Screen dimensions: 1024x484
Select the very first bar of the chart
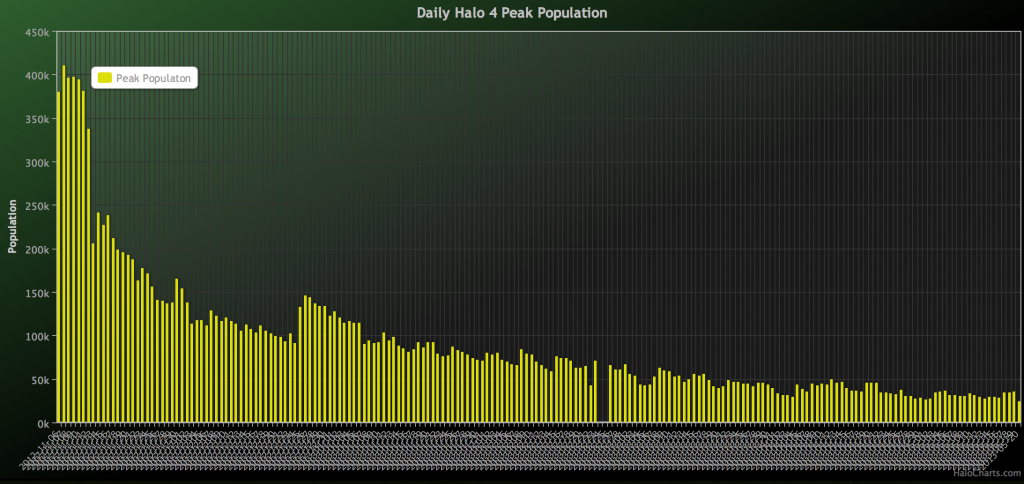59,257
